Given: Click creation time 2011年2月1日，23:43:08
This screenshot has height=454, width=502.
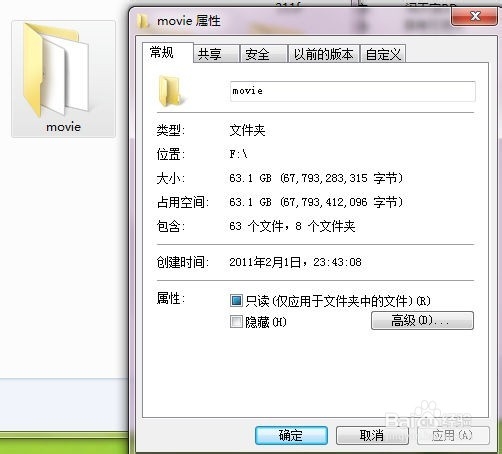Looking at the screenshot, I should (x=295, y=262).
